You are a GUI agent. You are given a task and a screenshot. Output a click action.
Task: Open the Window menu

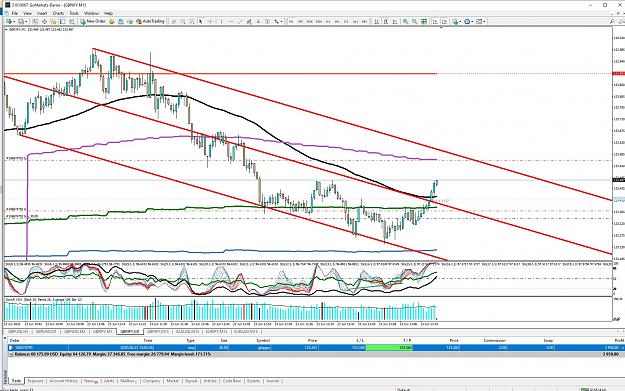[91, 13]
